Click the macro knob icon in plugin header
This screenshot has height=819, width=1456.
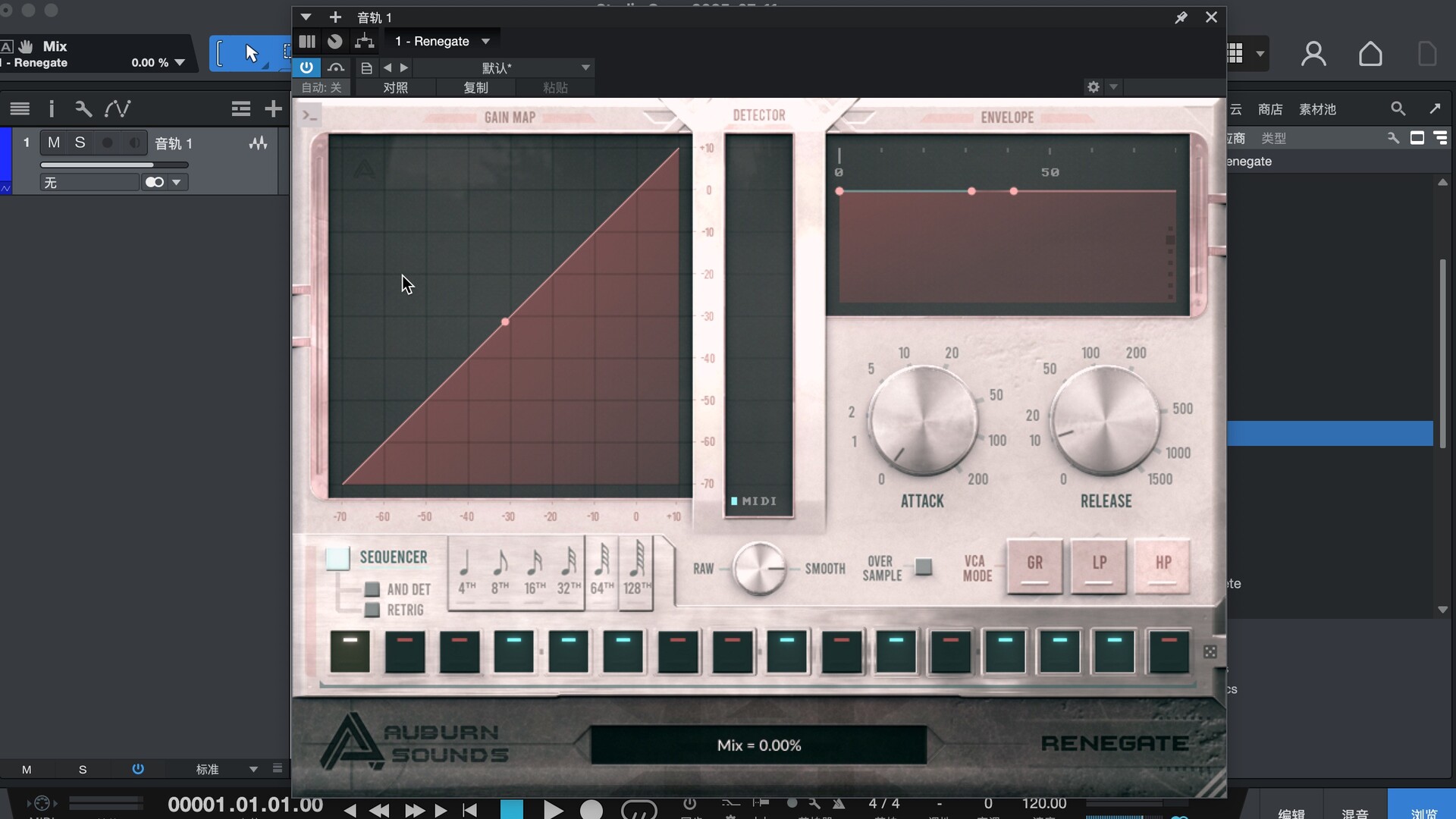click(335, 41)
